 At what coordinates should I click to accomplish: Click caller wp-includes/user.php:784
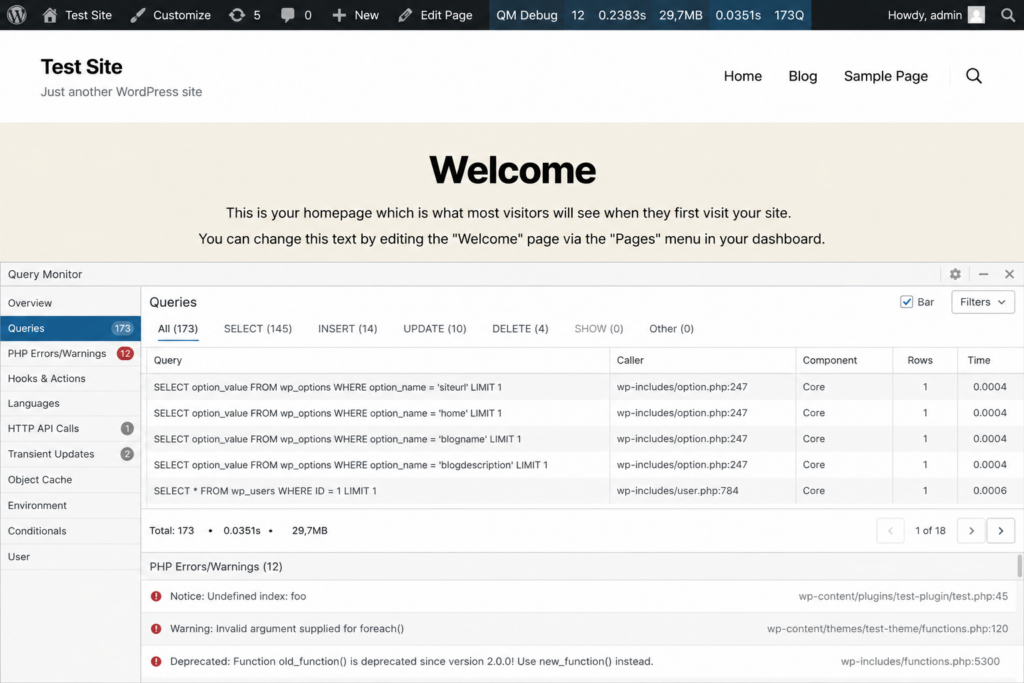(677, 490)
